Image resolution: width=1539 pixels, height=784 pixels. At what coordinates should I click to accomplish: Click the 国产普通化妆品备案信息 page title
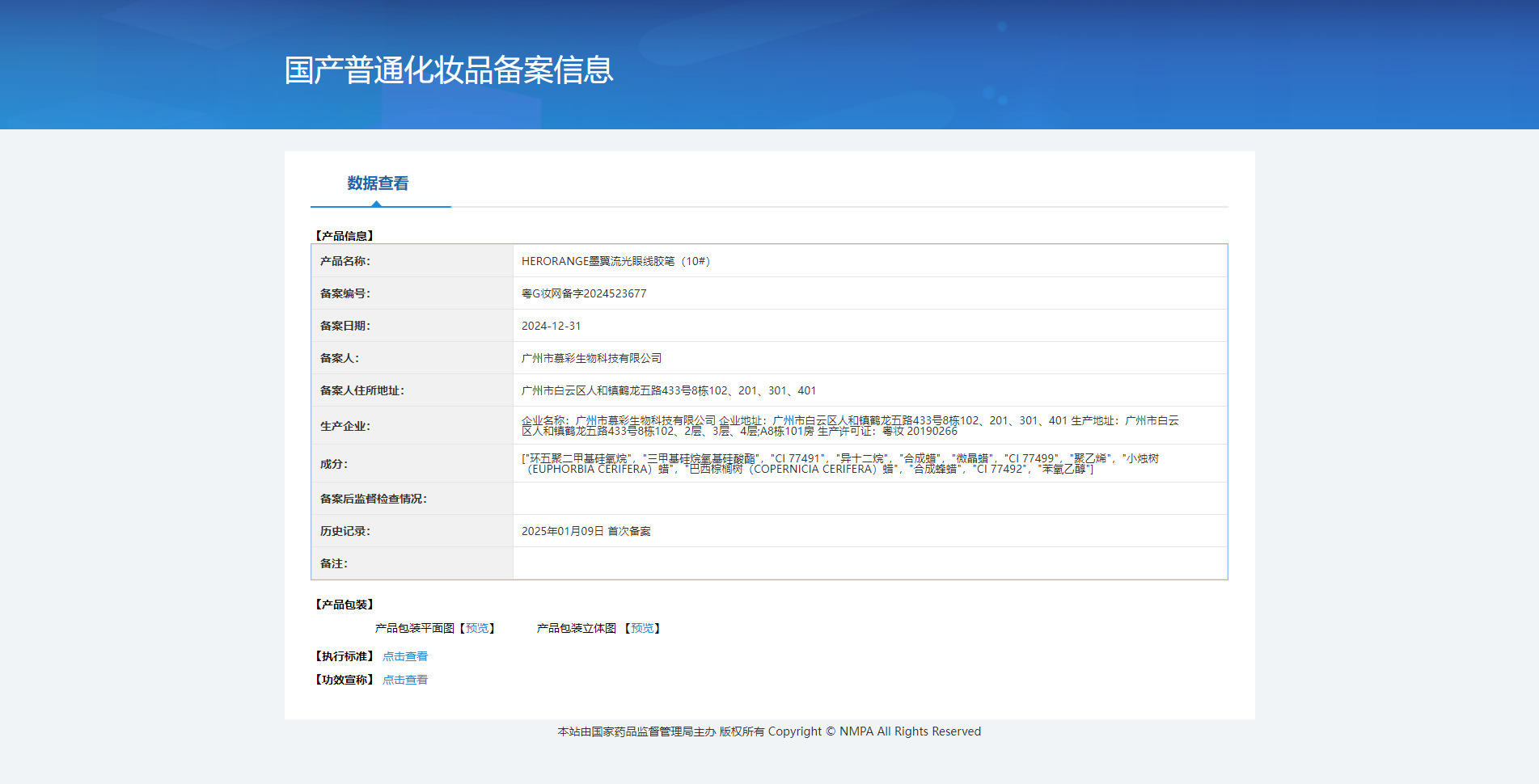449,70
